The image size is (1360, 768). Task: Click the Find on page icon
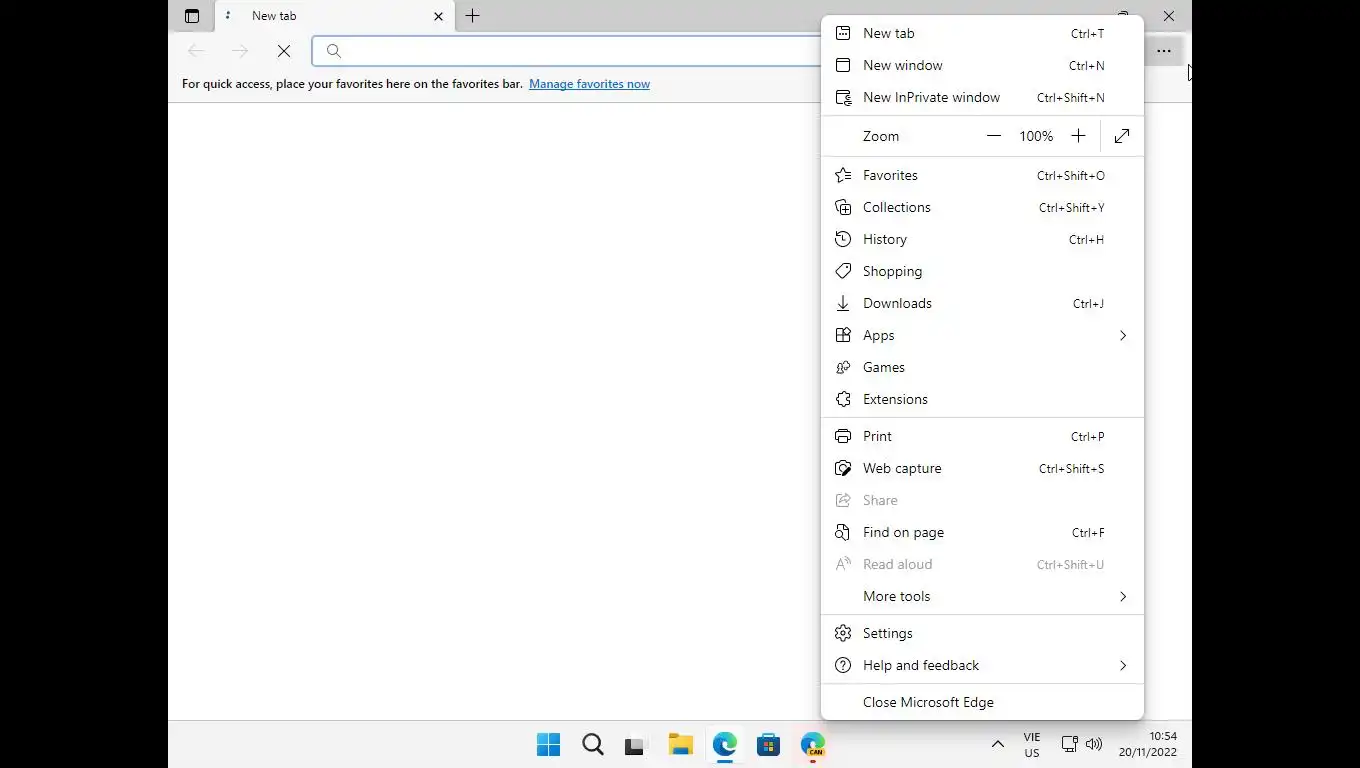tap(843, 532)
